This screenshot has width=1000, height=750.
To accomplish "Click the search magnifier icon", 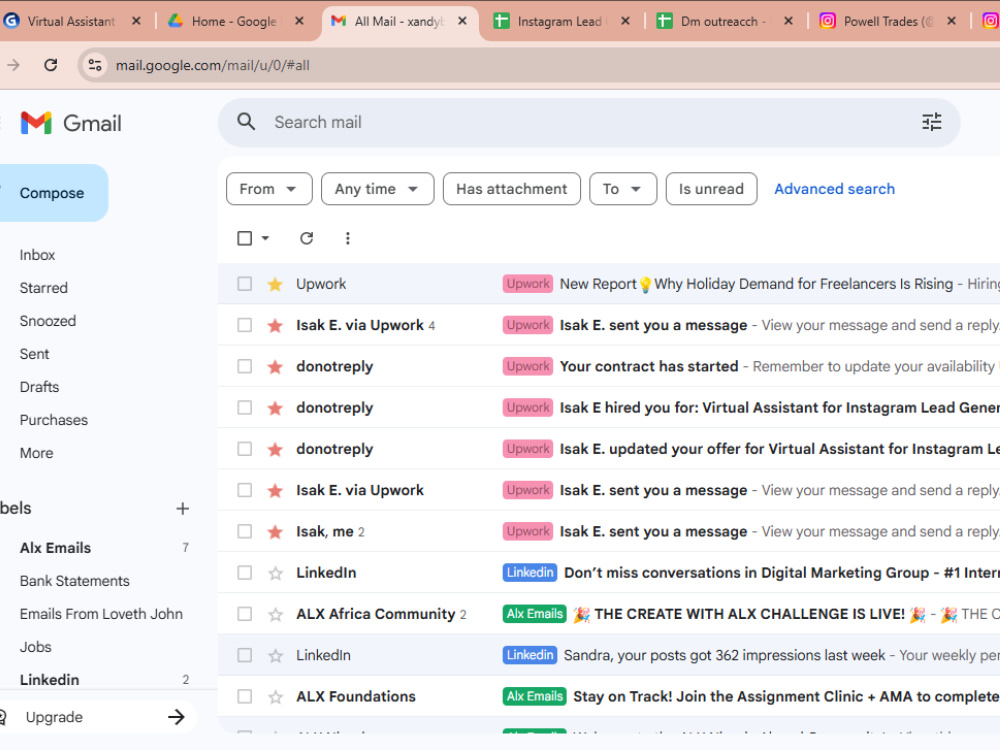I will (246, 122).
